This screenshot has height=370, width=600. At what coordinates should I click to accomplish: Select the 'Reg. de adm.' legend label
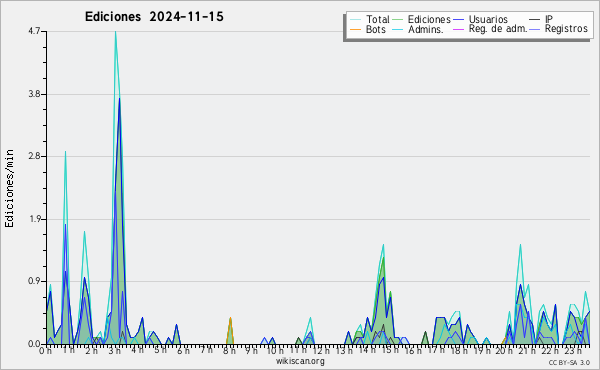click(498, 29)
